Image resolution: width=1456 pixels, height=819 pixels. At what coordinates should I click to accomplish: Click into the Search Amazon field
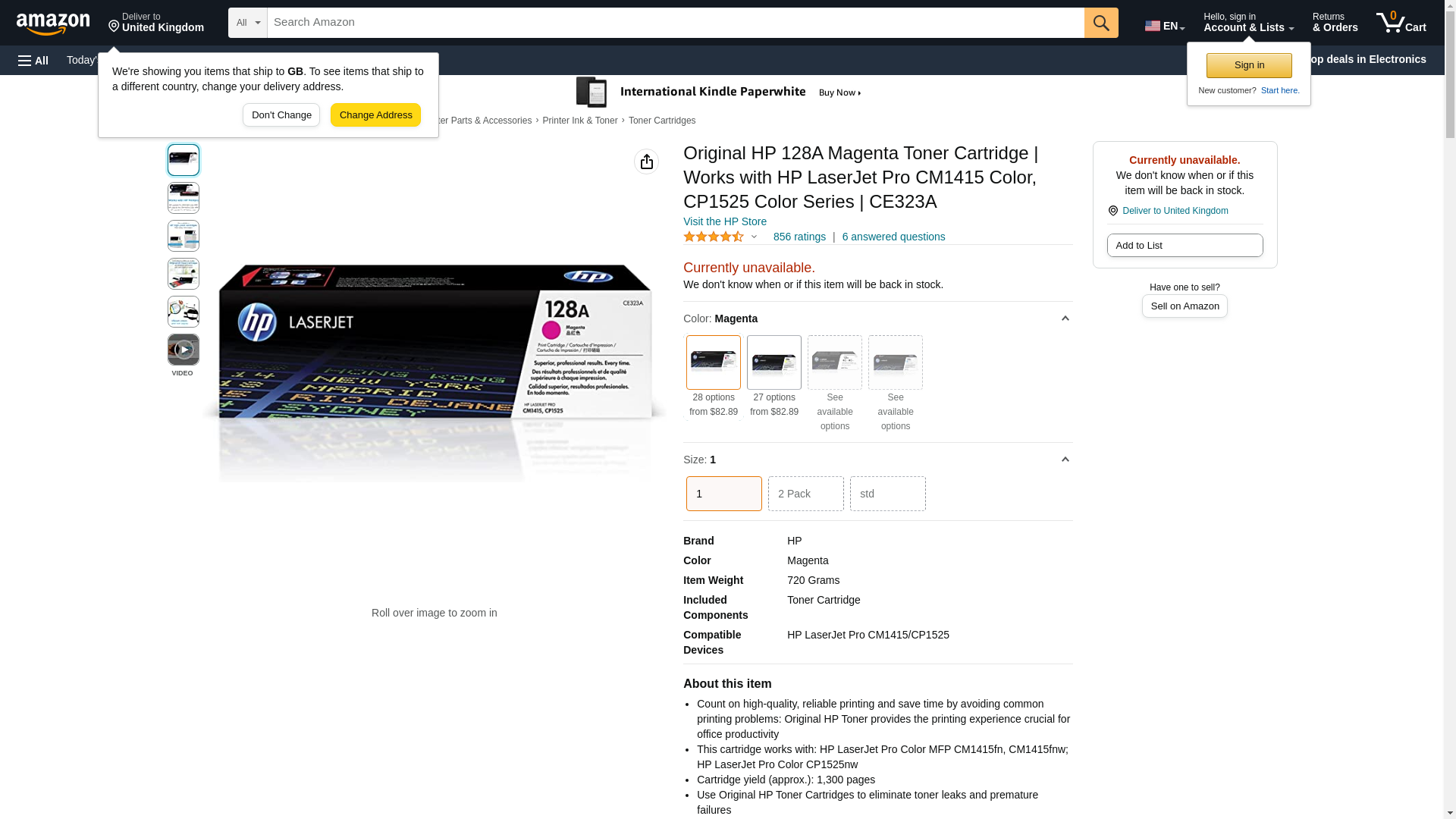[x=675, y=23]
